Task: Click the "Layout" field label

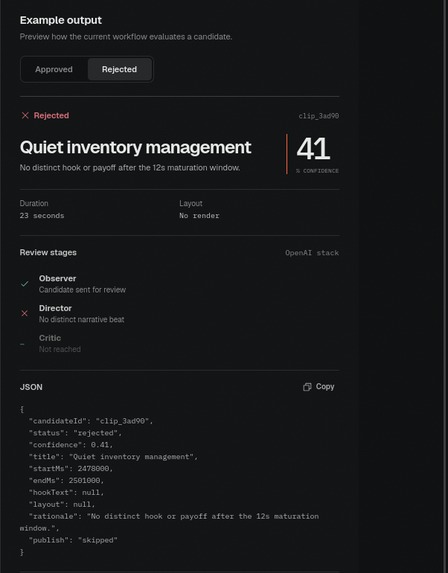Action: pyautogui.click(x=191, y=204)
